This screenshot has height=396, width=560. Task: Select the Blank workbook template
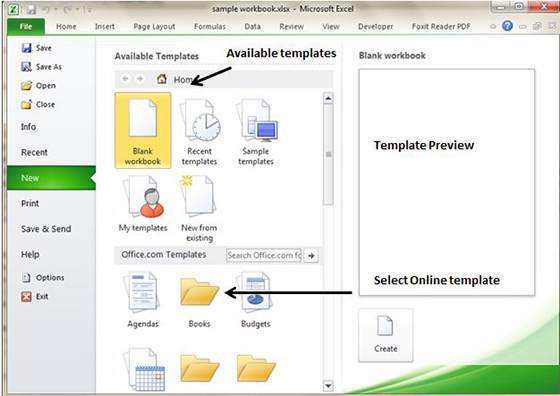tap(142, 131)
